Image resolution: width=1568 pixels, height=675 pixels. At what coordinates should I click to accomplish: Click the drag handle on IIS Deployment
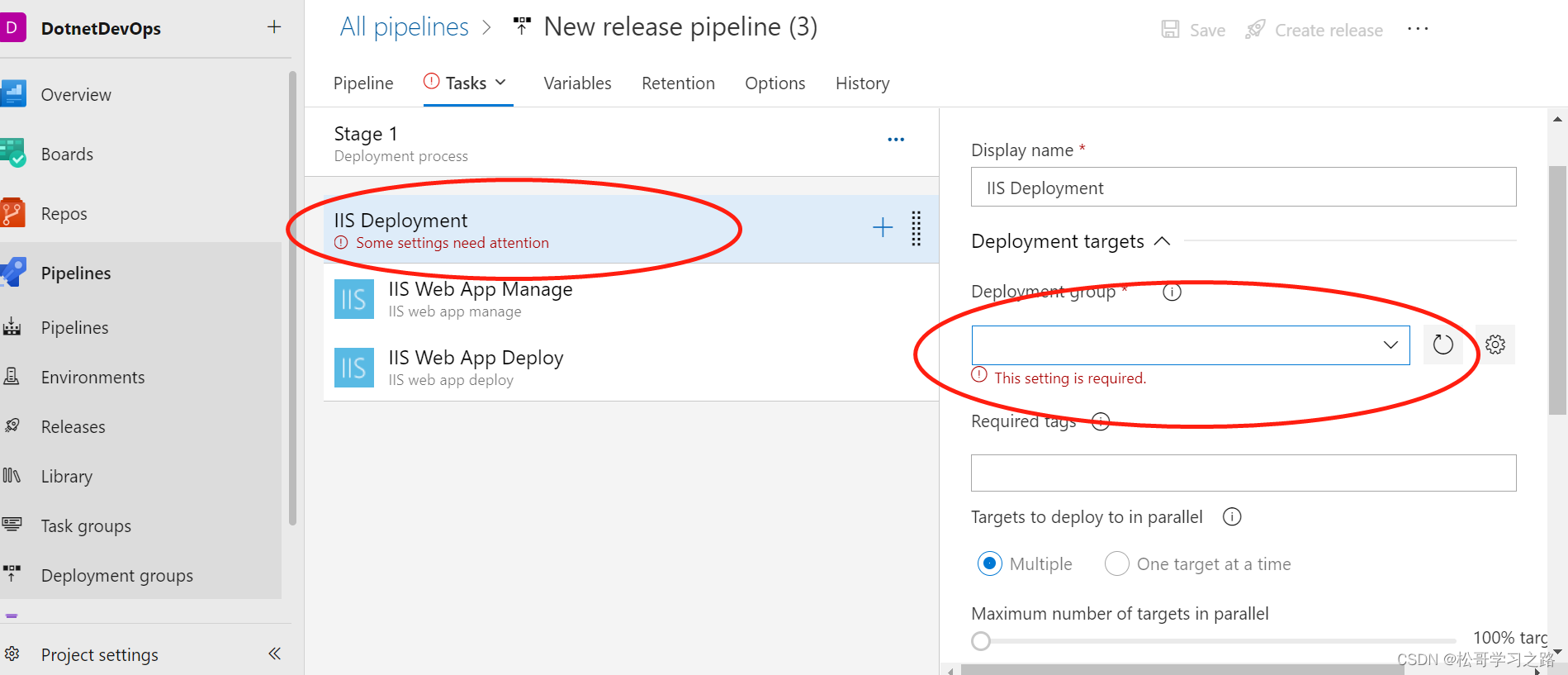(916, 228)
